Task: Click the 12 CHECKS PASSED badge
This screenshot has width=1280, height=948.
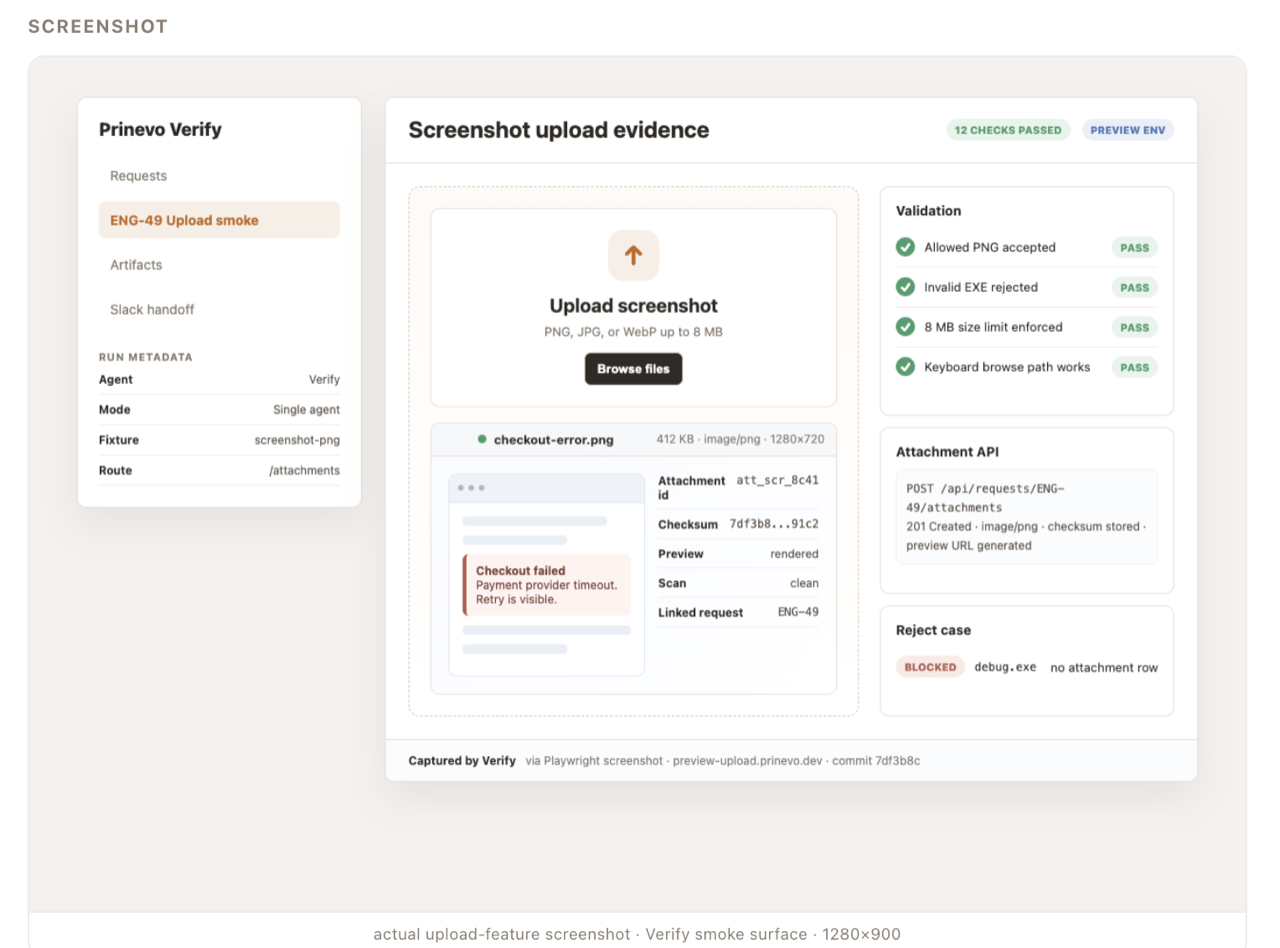Action: click(x=1008, y=130)
